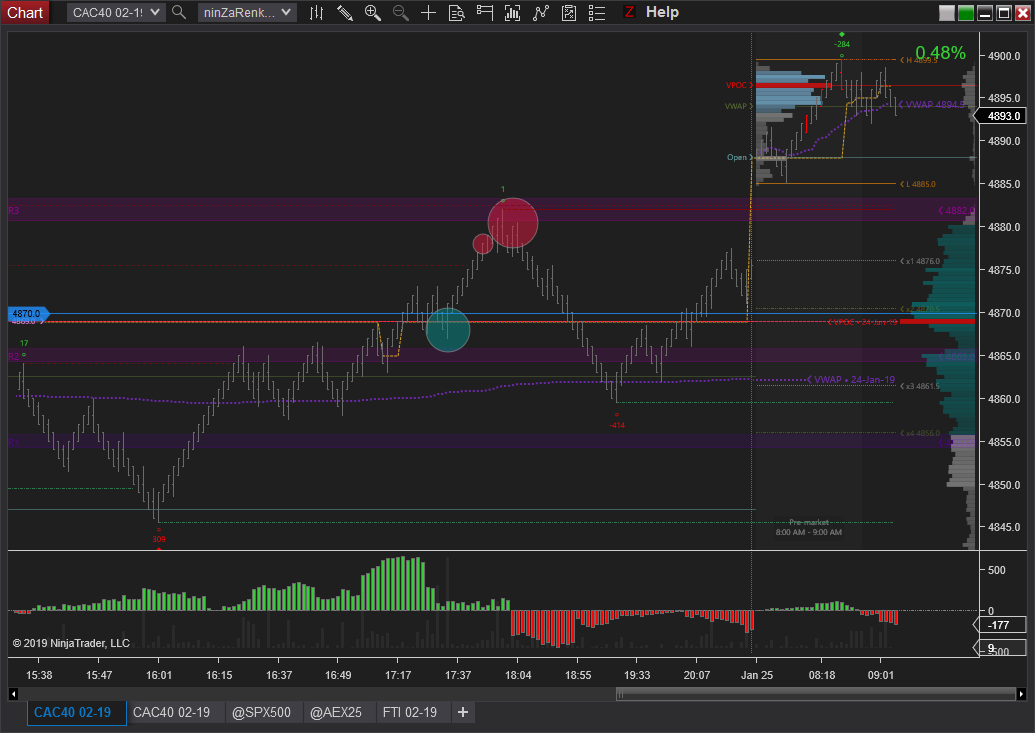This screenshot has height=733, width=1035.
Task: Open the Help menu
Action: 662,12
